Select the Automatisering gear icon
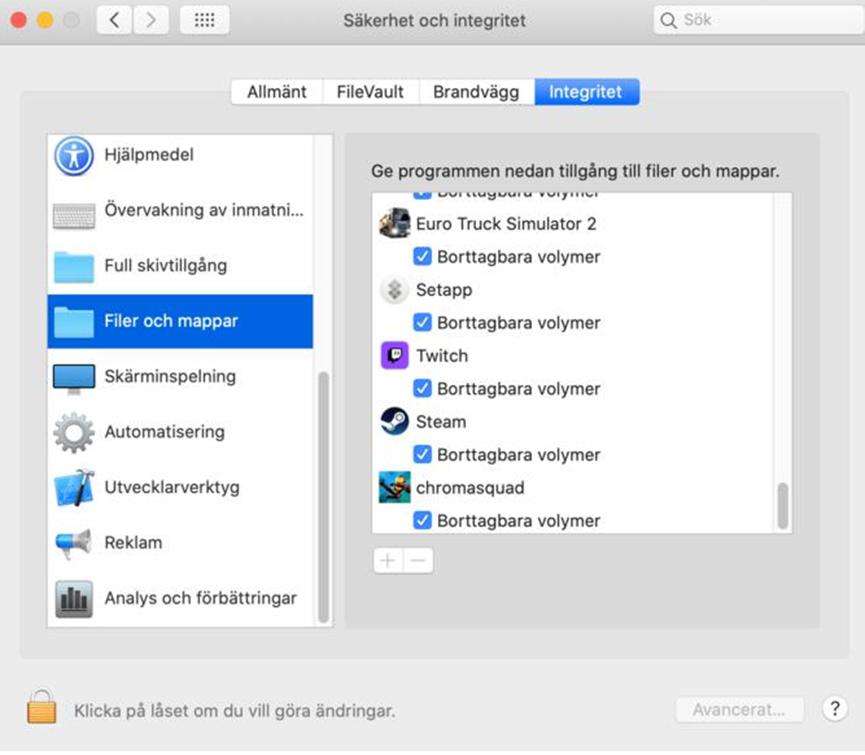The height and width of the screenshot is (755, 865). 74,433
